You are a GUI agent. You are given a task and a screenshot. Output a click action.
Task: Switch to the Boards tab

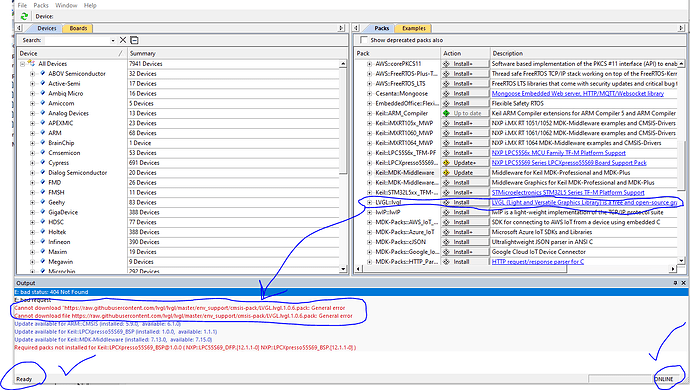pyautogui.click(x=78, y=28)
